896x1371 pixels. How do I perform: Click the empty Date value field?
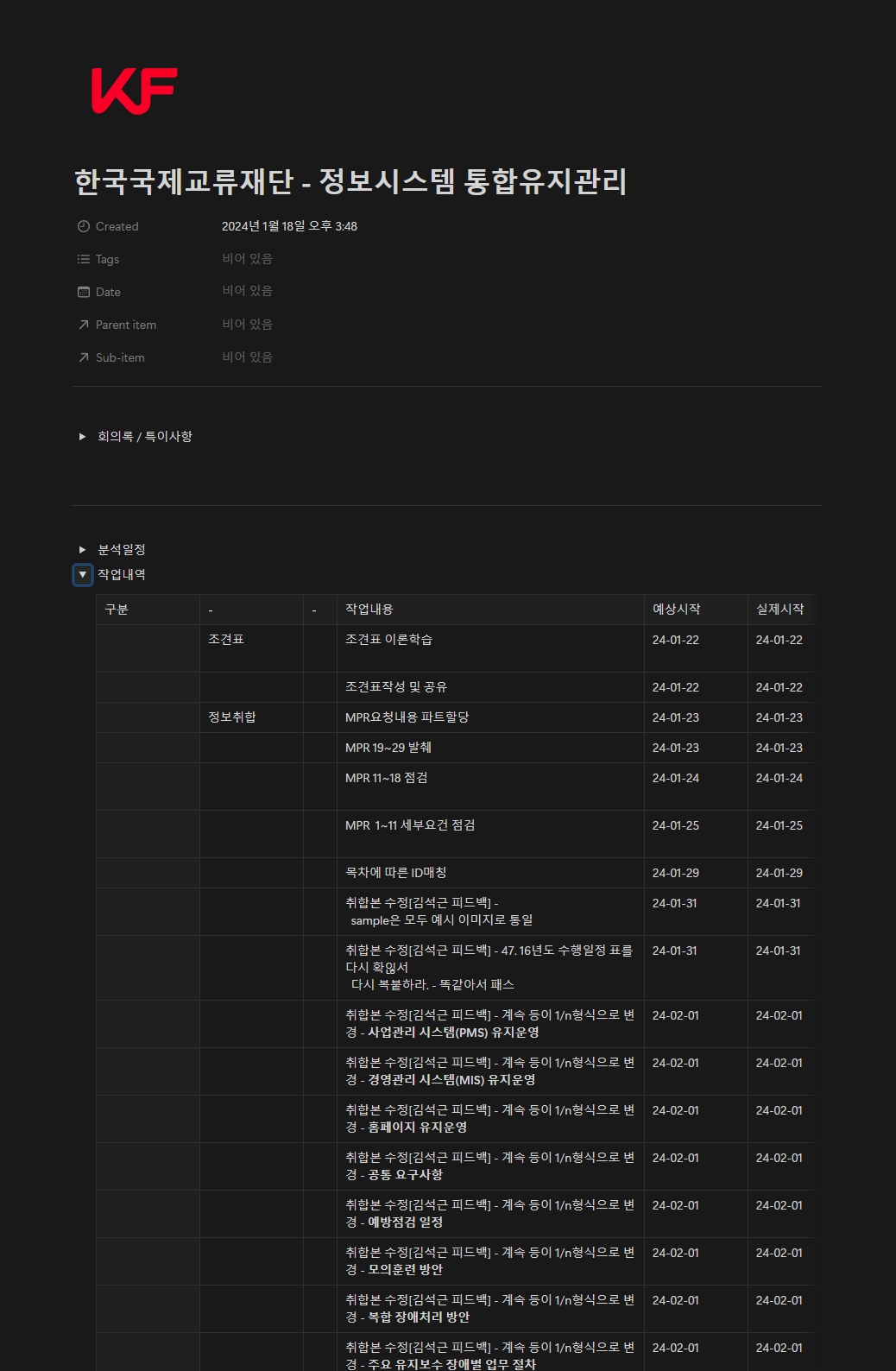(247, 291)
